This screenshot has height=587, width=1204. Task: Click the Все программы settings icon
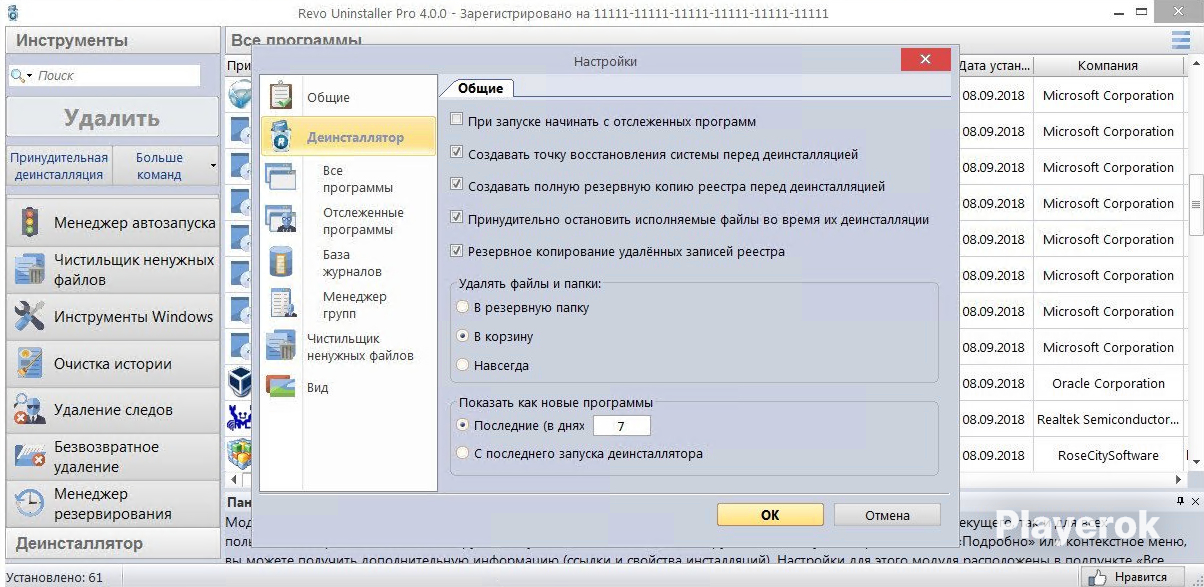tap(281, 178)
